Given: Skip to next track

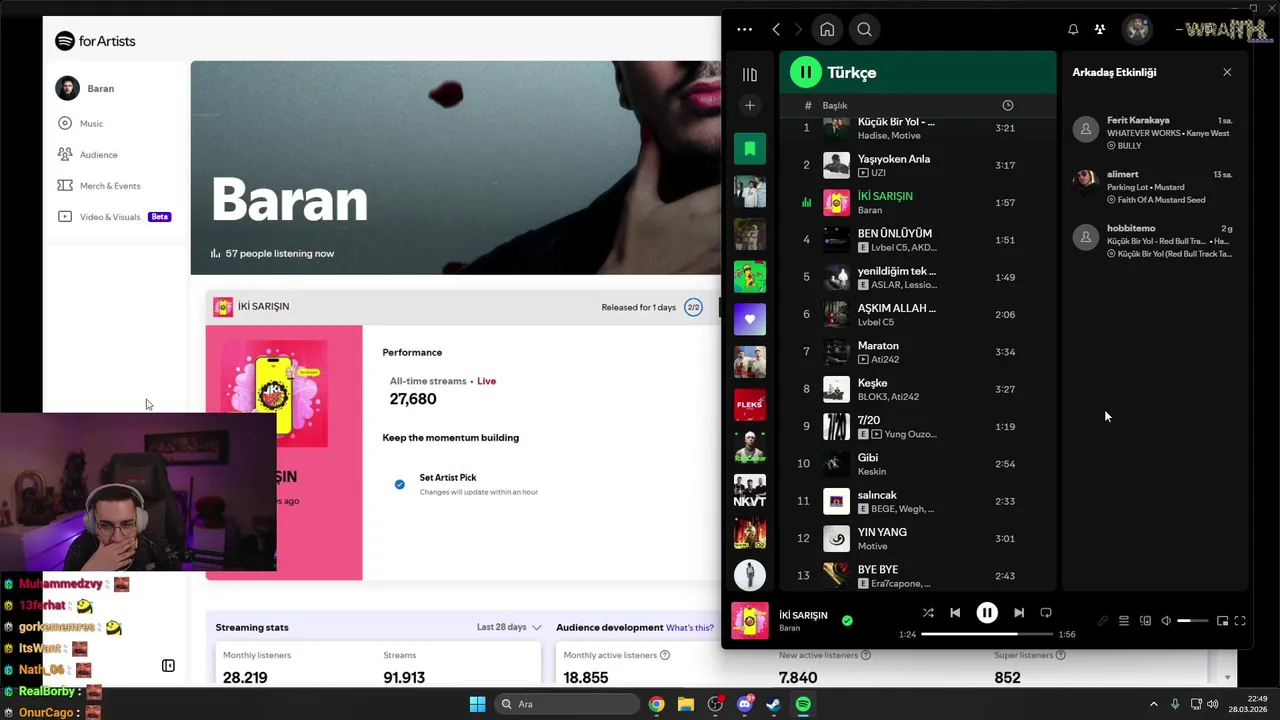Looking at the screenshot, I should click(x=1019, y=613).
